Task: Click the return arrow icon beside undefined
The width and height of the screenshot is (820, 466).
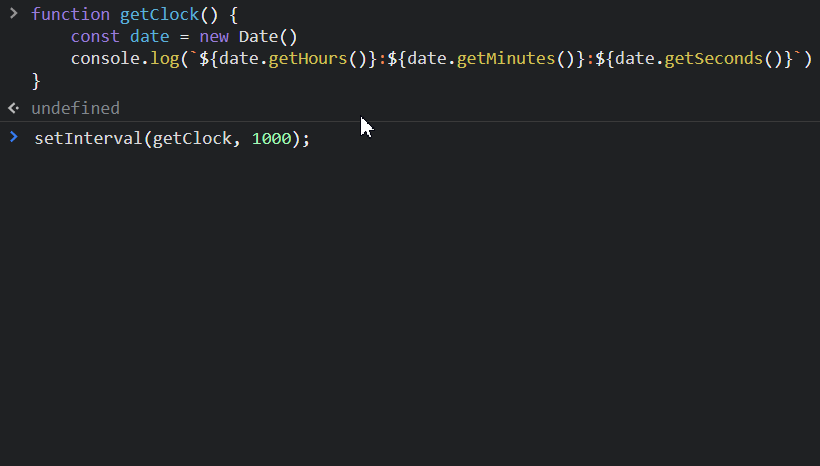Action: coord(14,108)
